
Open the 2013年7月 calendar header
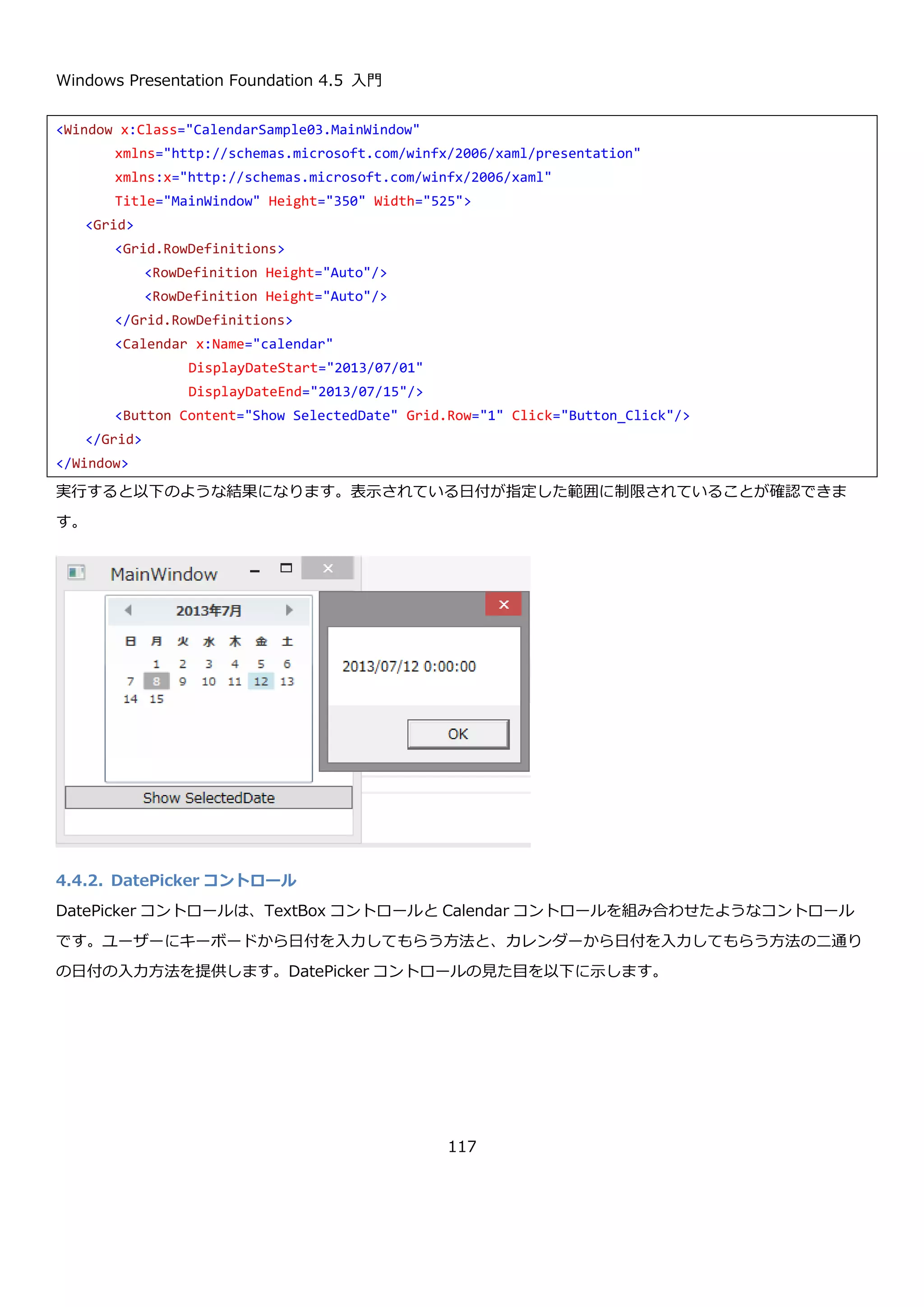(x=208, y=611)
